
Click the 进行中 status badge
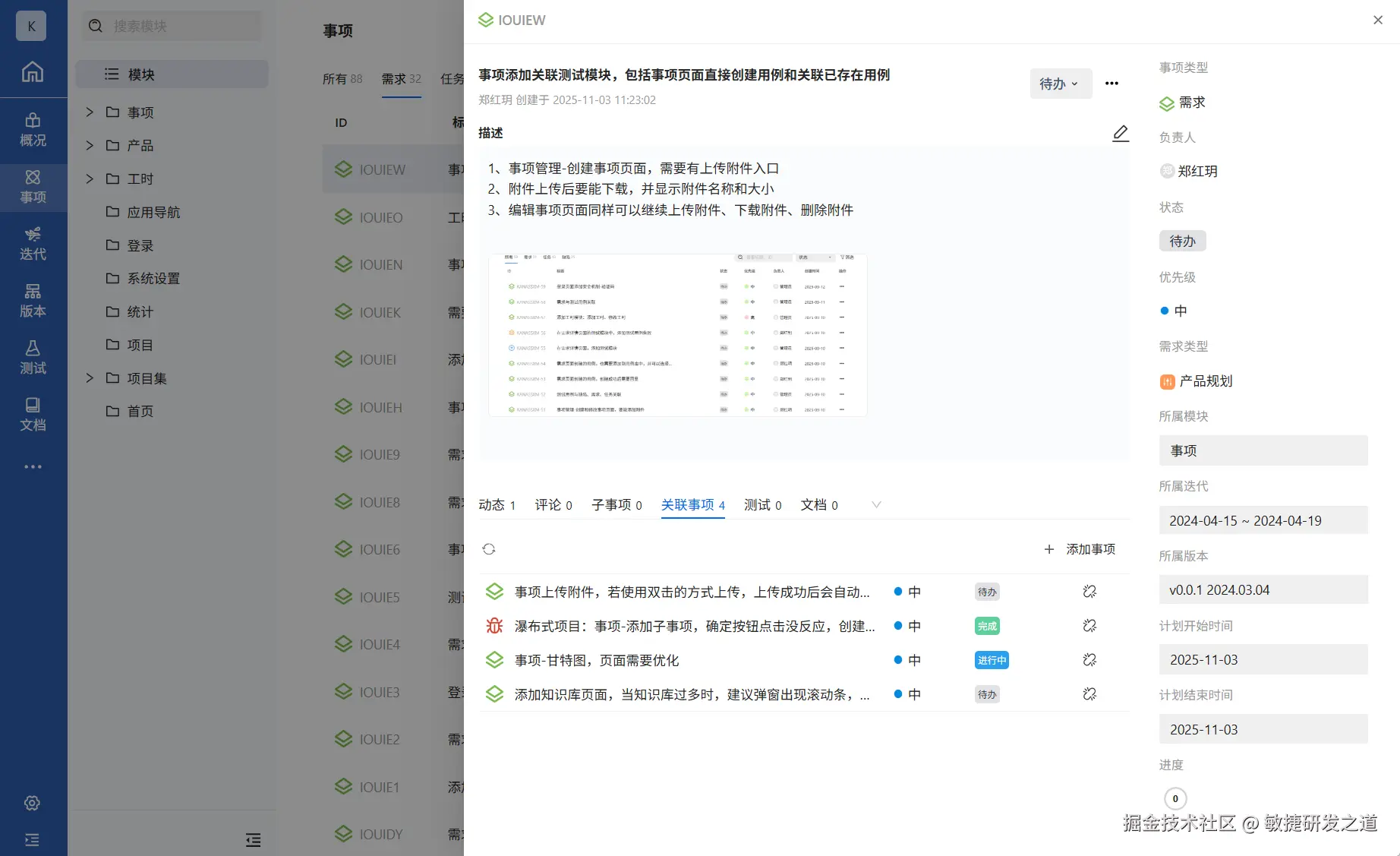(992, 660)
